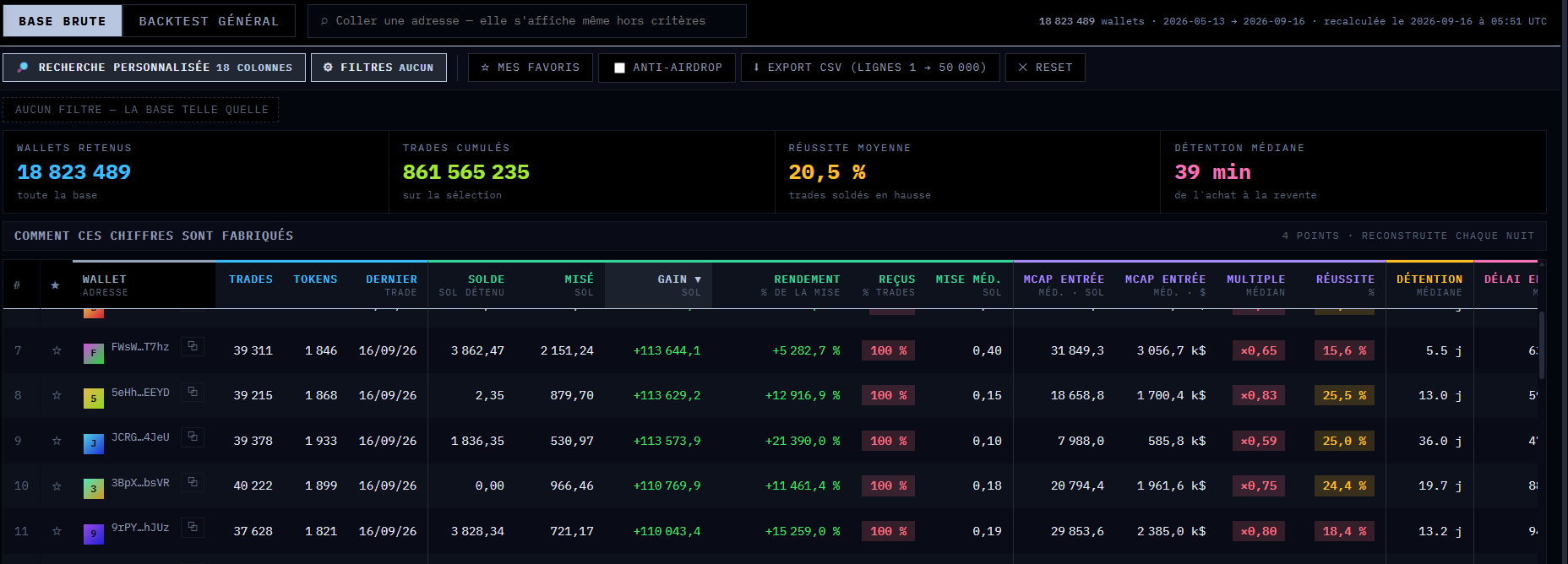The height and width of the screenshot is (564, 1568).
Task: Click the 18 823 489 wallets retenus figure
Action: tap(73, 172)
